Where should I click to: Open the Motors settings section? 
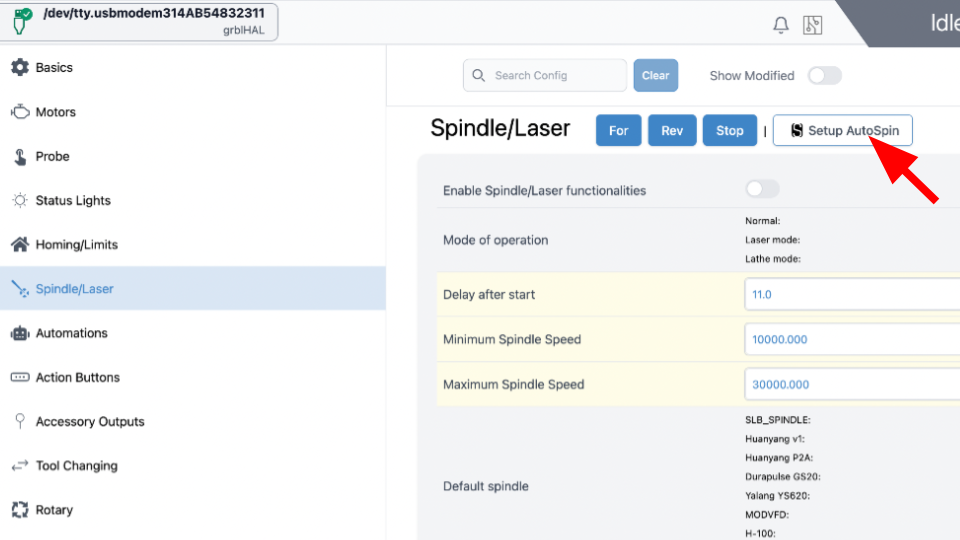[193, 112]
